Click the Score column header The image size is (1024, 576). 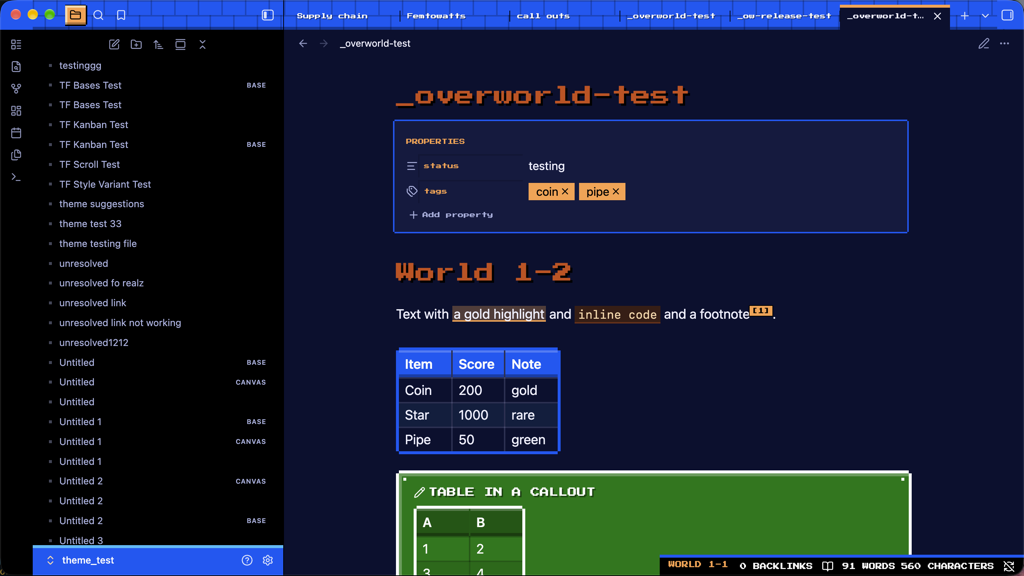[477, 364]
